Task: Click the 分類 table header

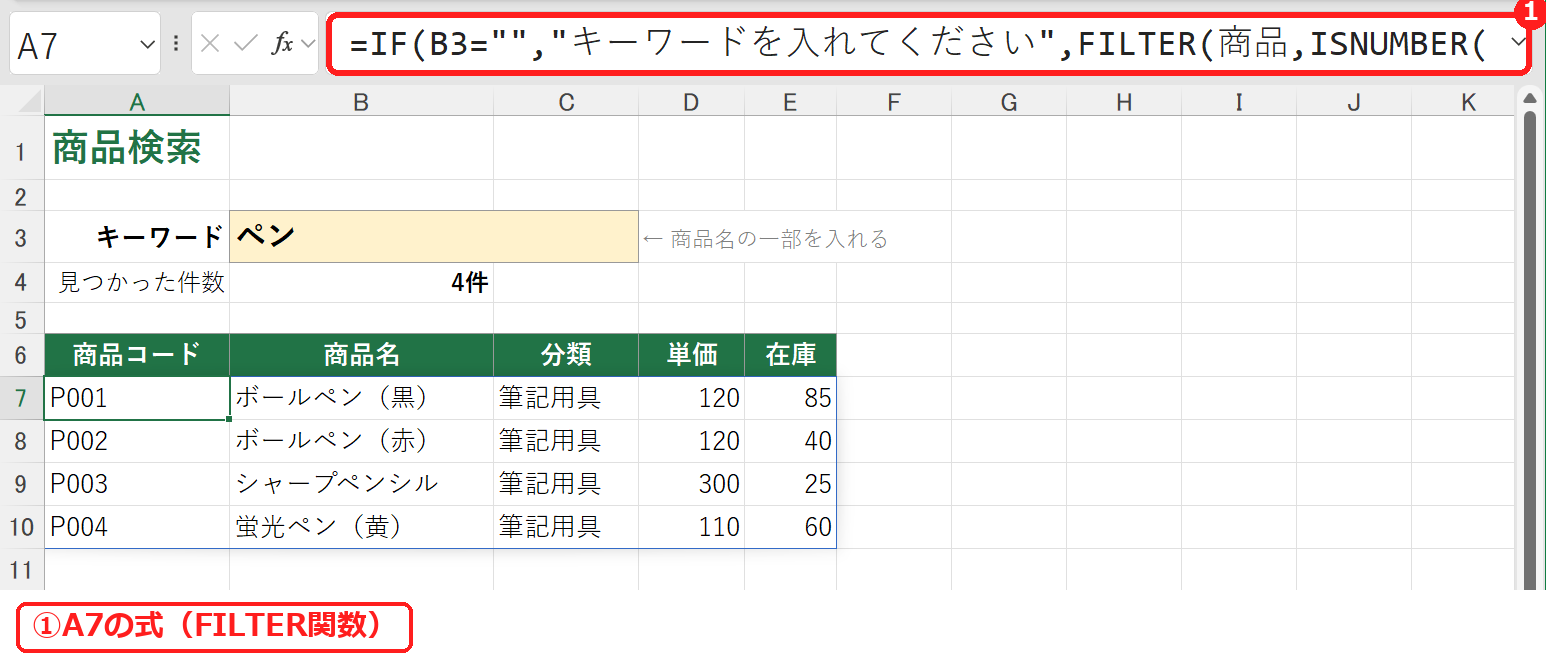Action: pyautogui.click(x=566, y=355)
